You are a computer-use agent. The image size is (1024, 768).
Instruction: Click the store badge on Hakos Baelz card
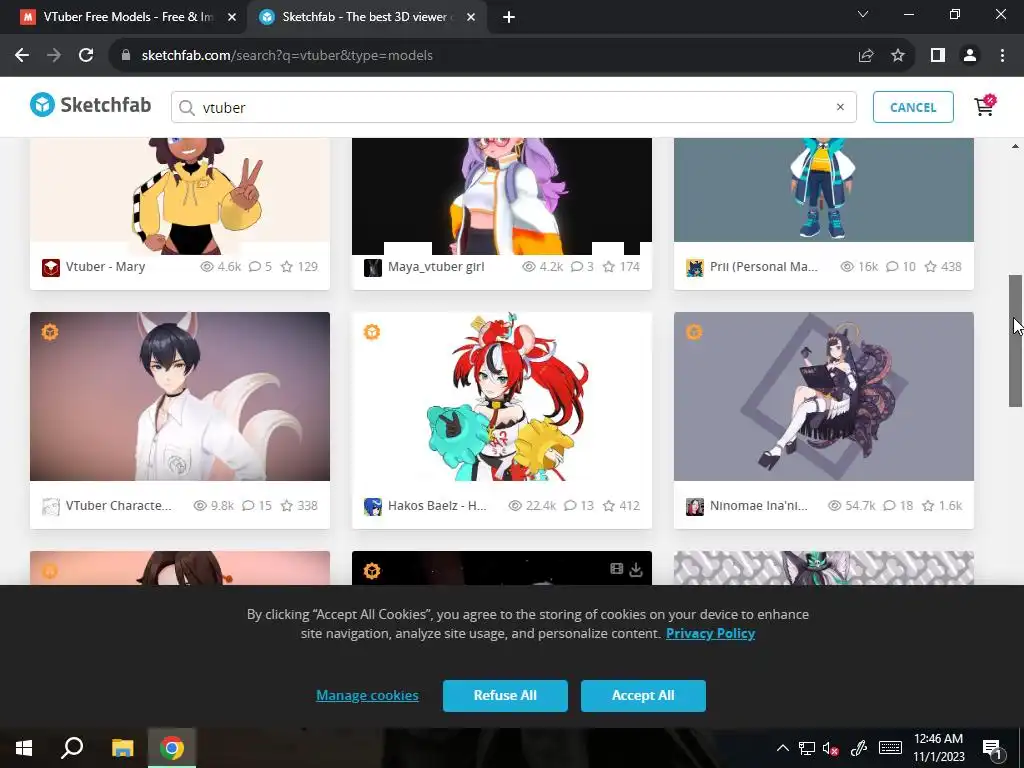tap(372, 332)
